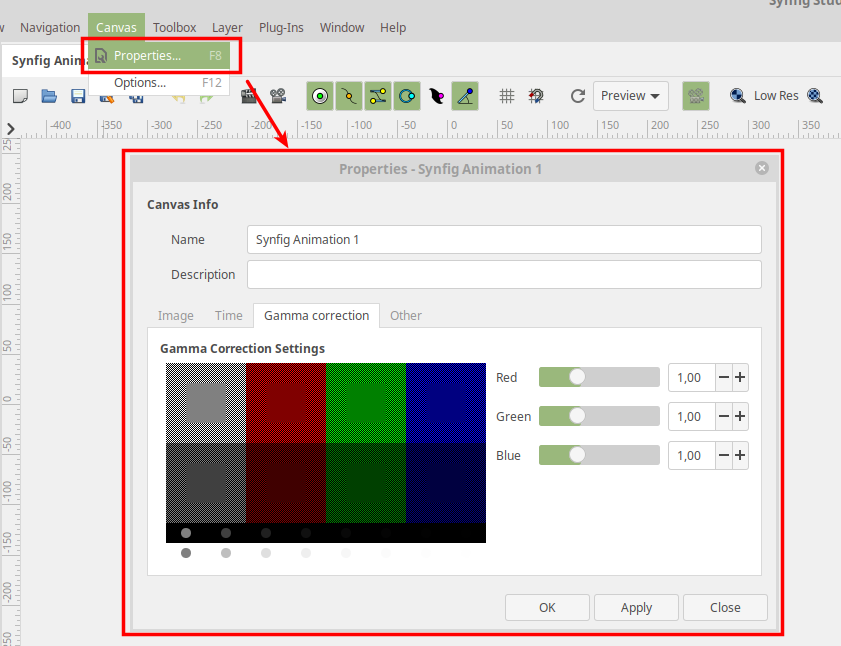841x646 pixels.
Task: Click the gamma test pattern image
Action: (x=326, y=463)
